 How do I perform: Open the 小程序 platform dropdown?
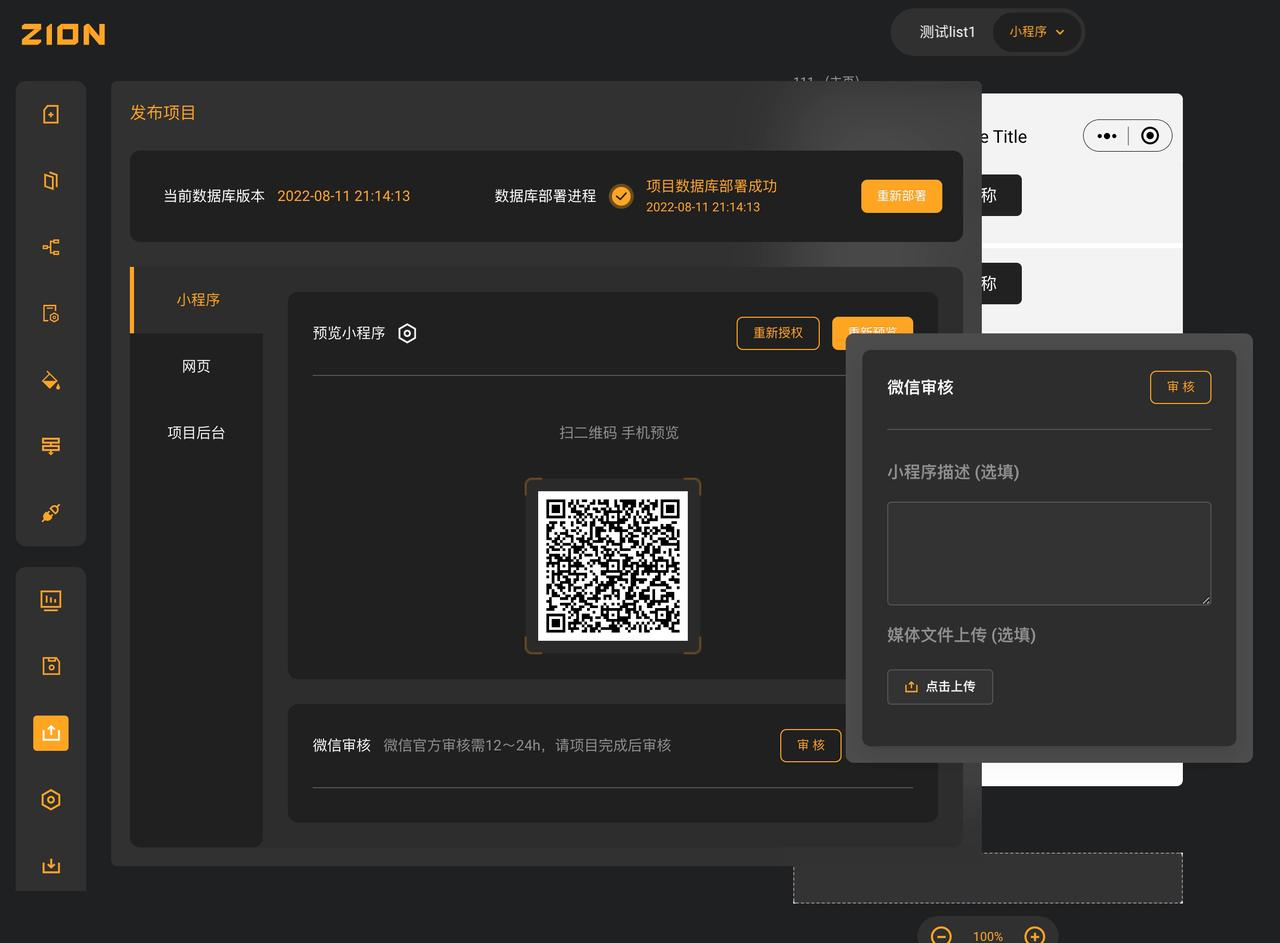tap(1037, 32)
